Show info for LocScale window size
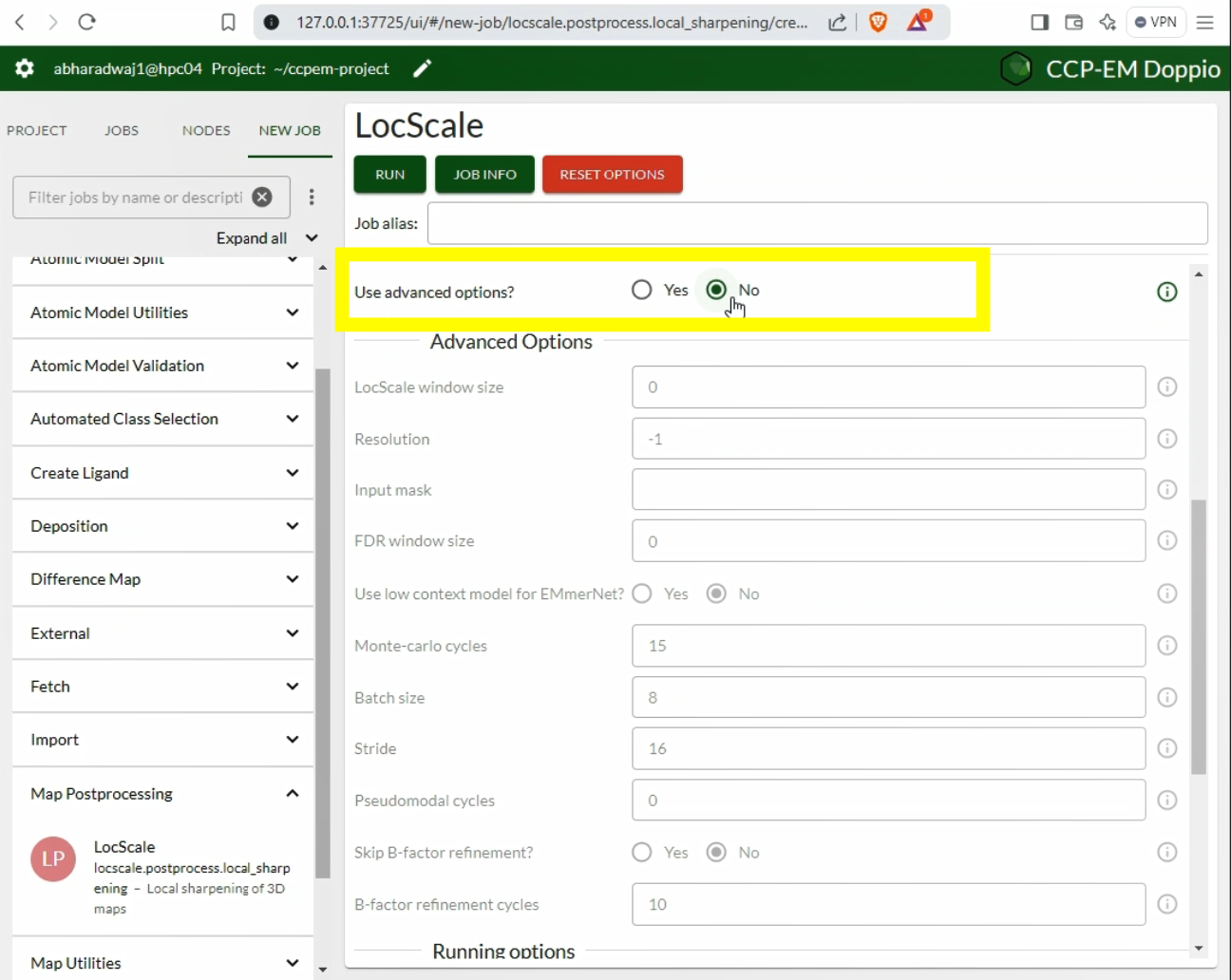1231x980 pixels. click(1167, 386)
